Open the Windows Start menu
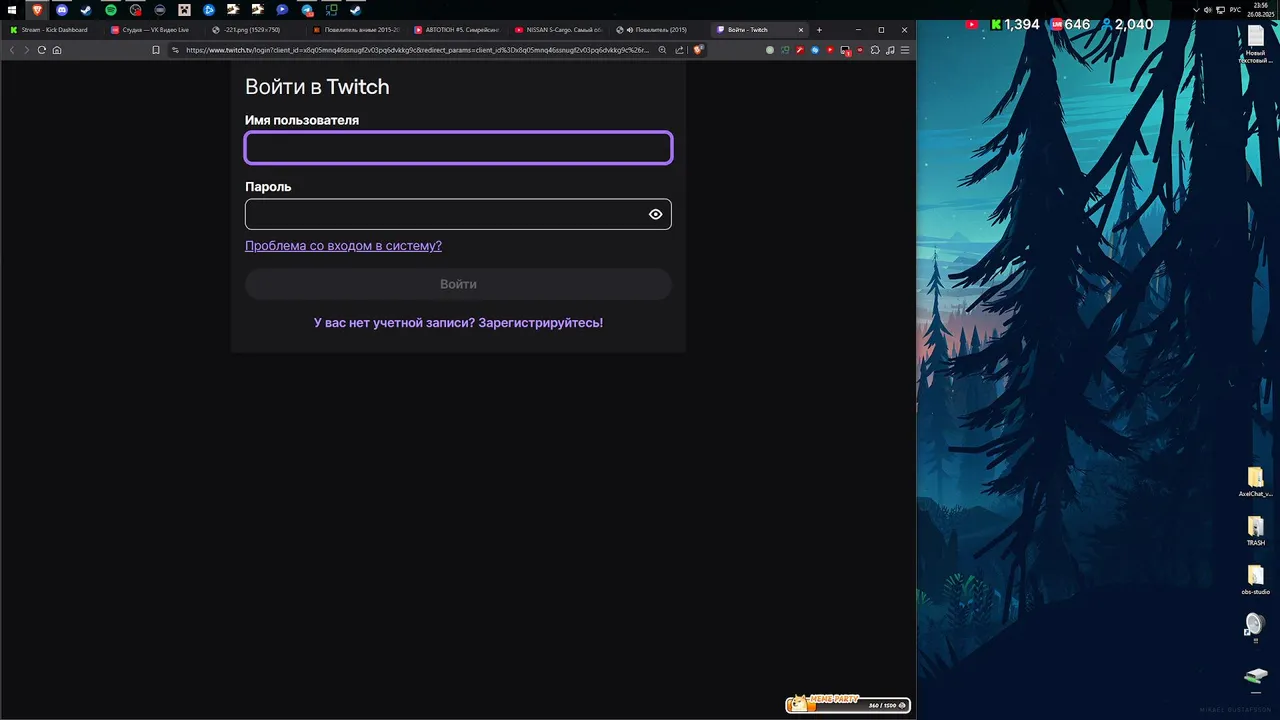The width and height of the screenshot is (1280, 720). point(12,10)
